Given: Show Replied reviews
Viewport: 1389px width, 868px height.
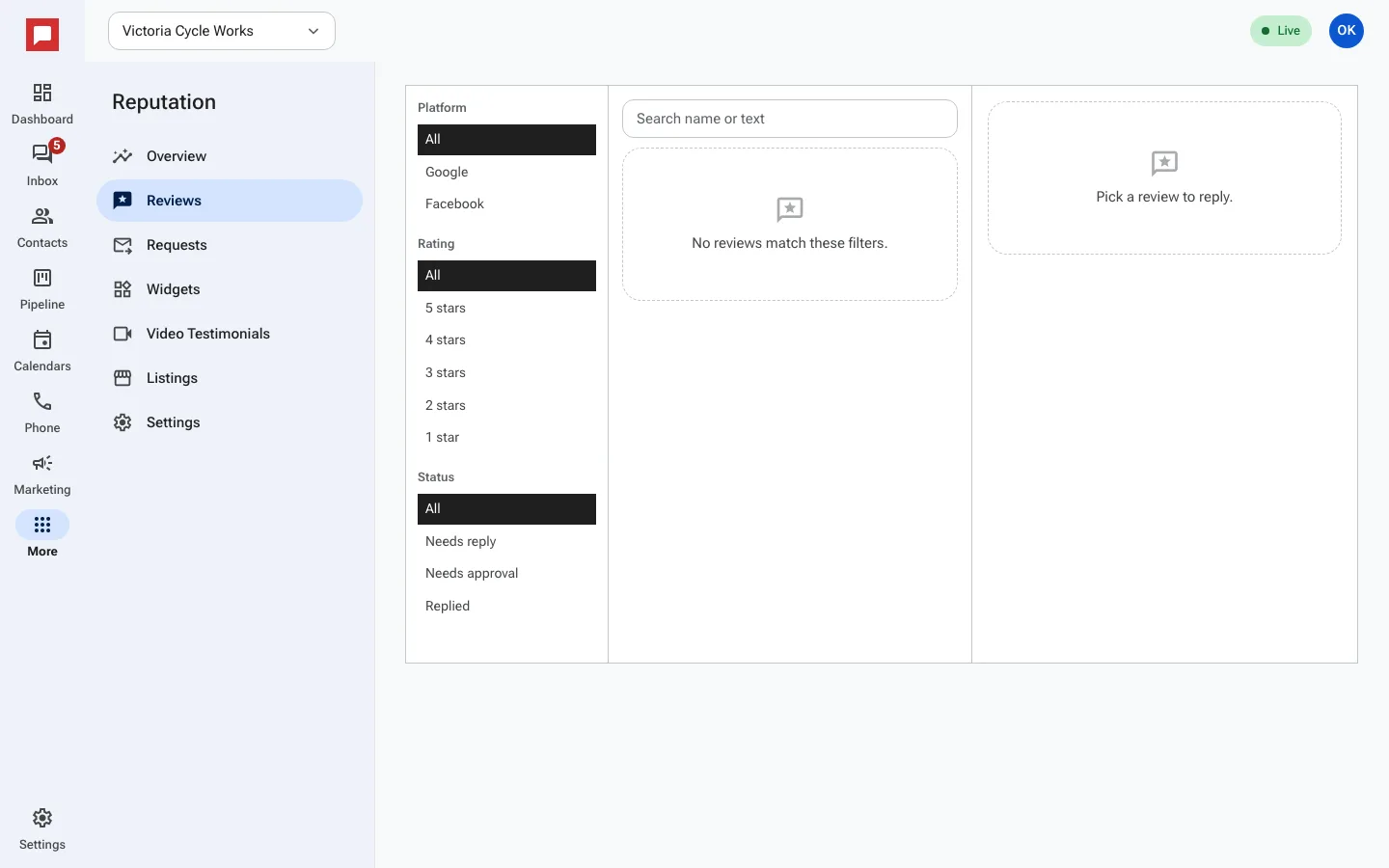Looking at the screenshot, I should click(506, 607).
